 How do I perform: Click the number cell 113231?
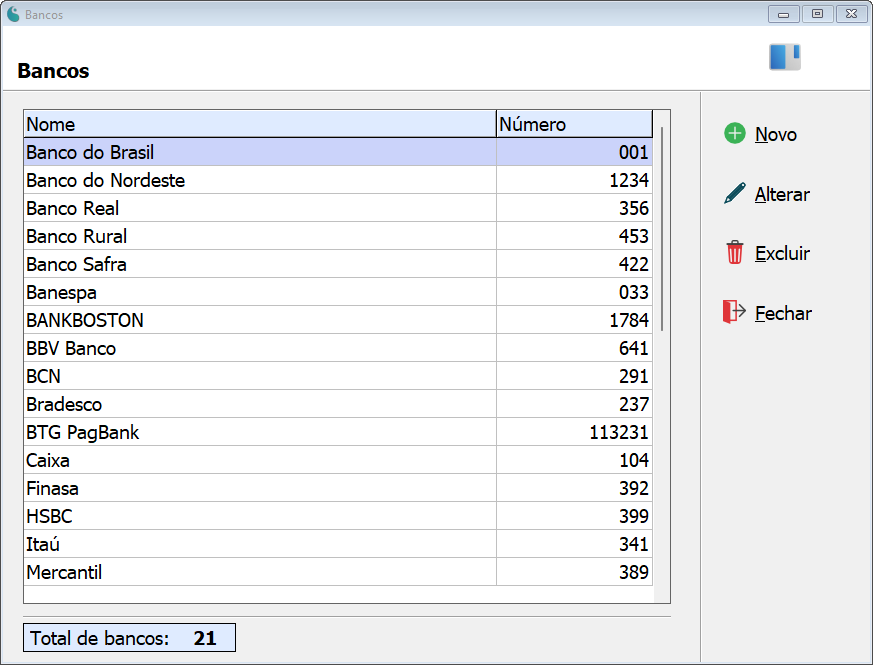pos(574,432)
